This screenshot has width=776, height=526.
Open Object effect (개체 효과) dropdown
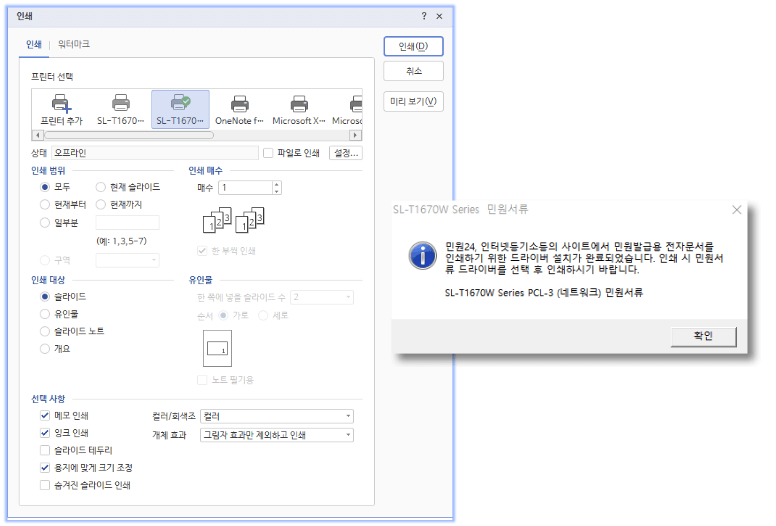point(277,435)
